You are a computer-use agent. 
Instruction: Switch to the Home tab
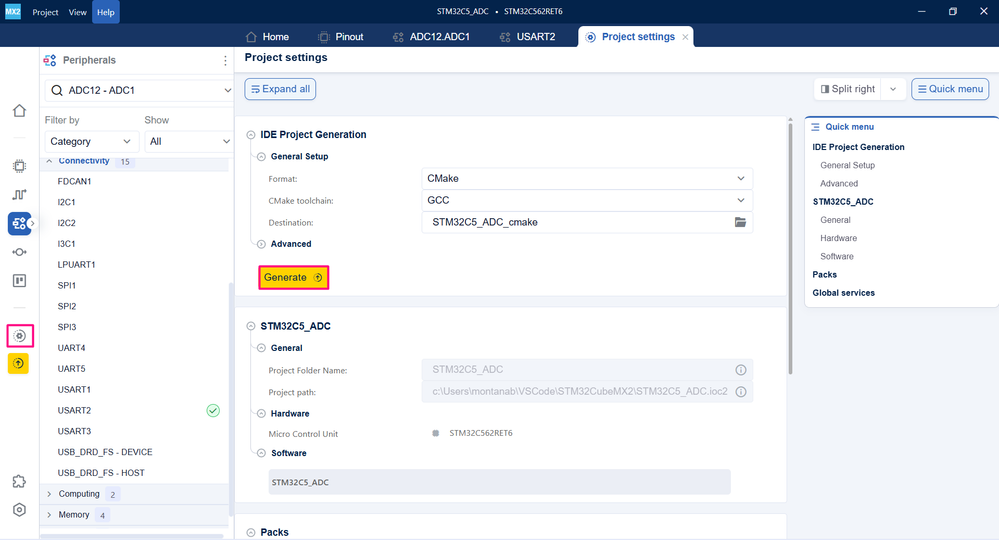coord(268,37)
